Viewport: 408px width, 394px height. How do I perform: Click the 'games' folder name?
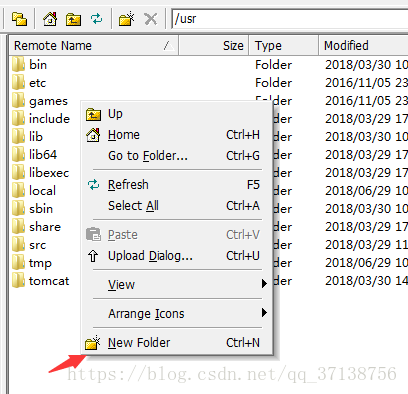tap(48, 101)
